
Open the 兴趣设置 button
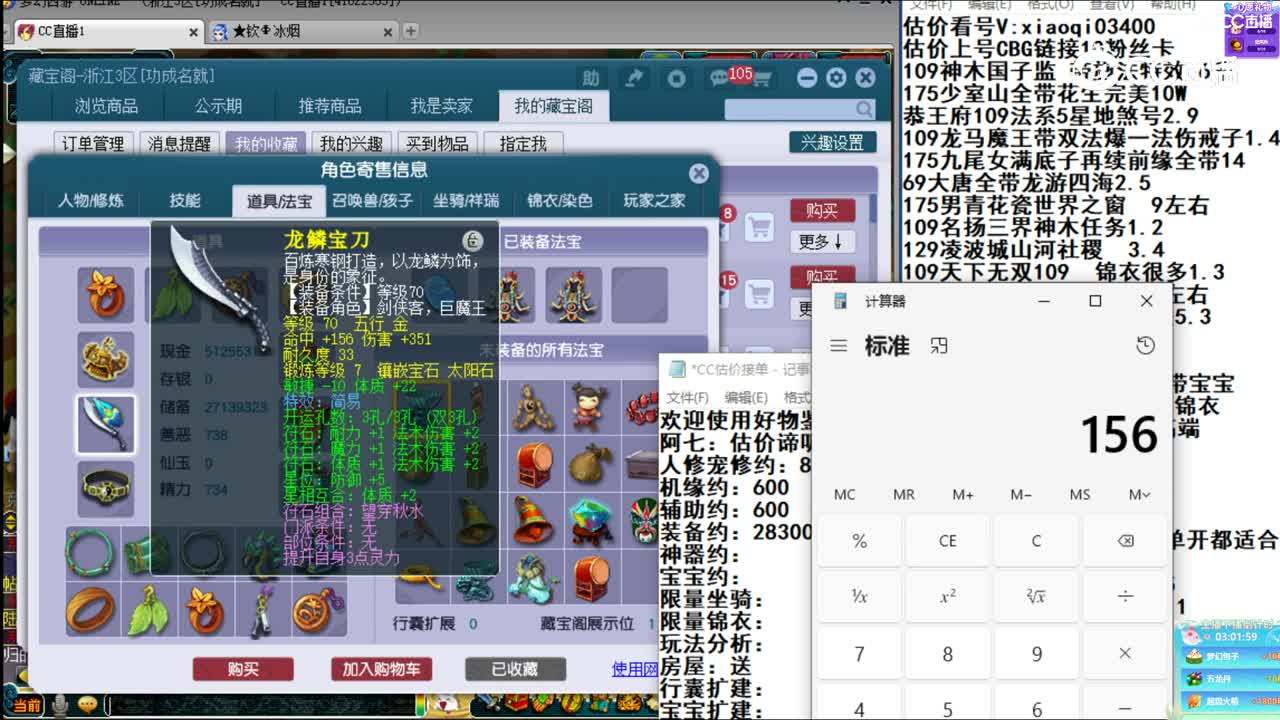[x=832, y=143]
